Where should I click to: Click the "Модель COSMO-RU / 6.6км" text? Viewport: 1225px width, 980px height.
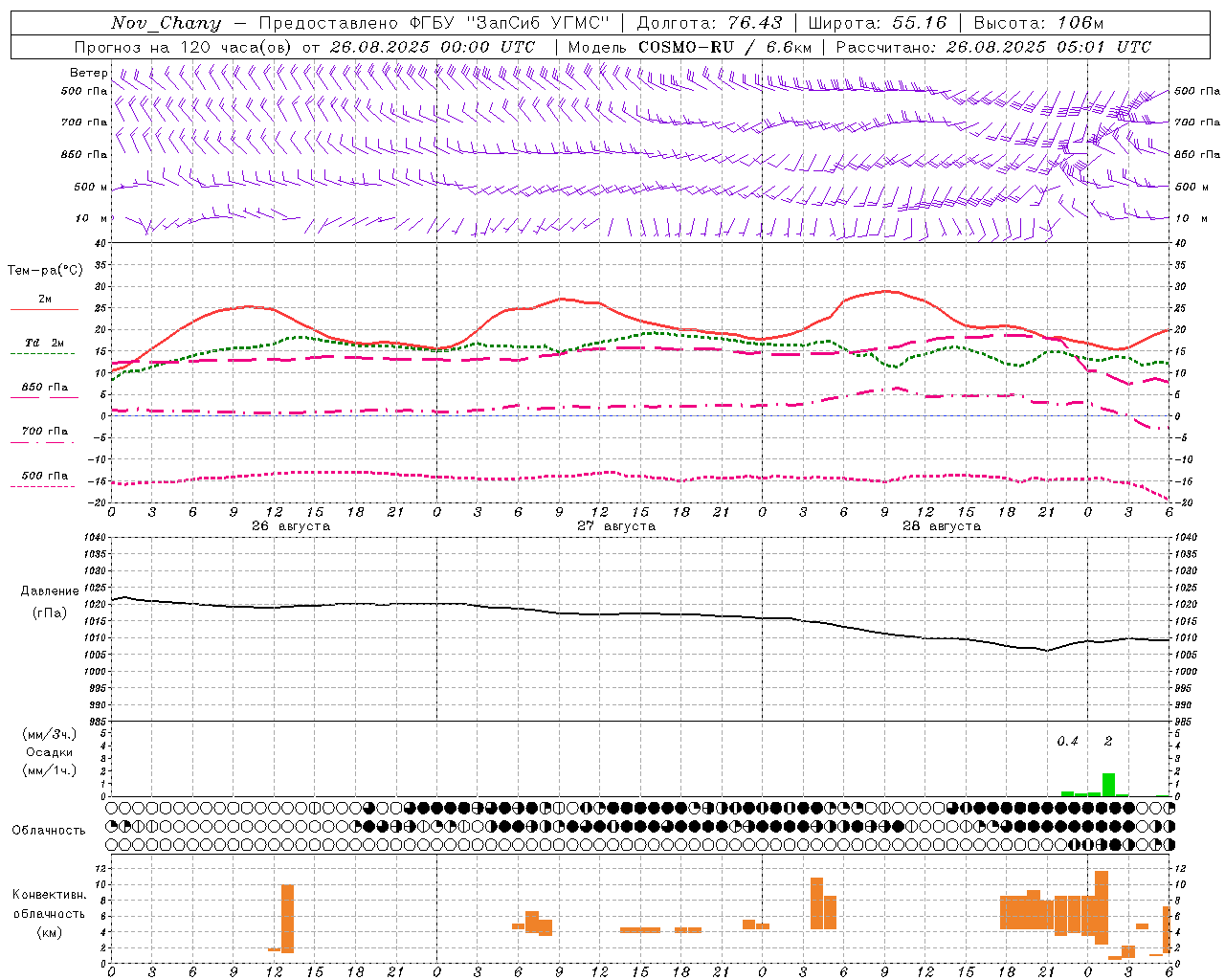[690, 47]
